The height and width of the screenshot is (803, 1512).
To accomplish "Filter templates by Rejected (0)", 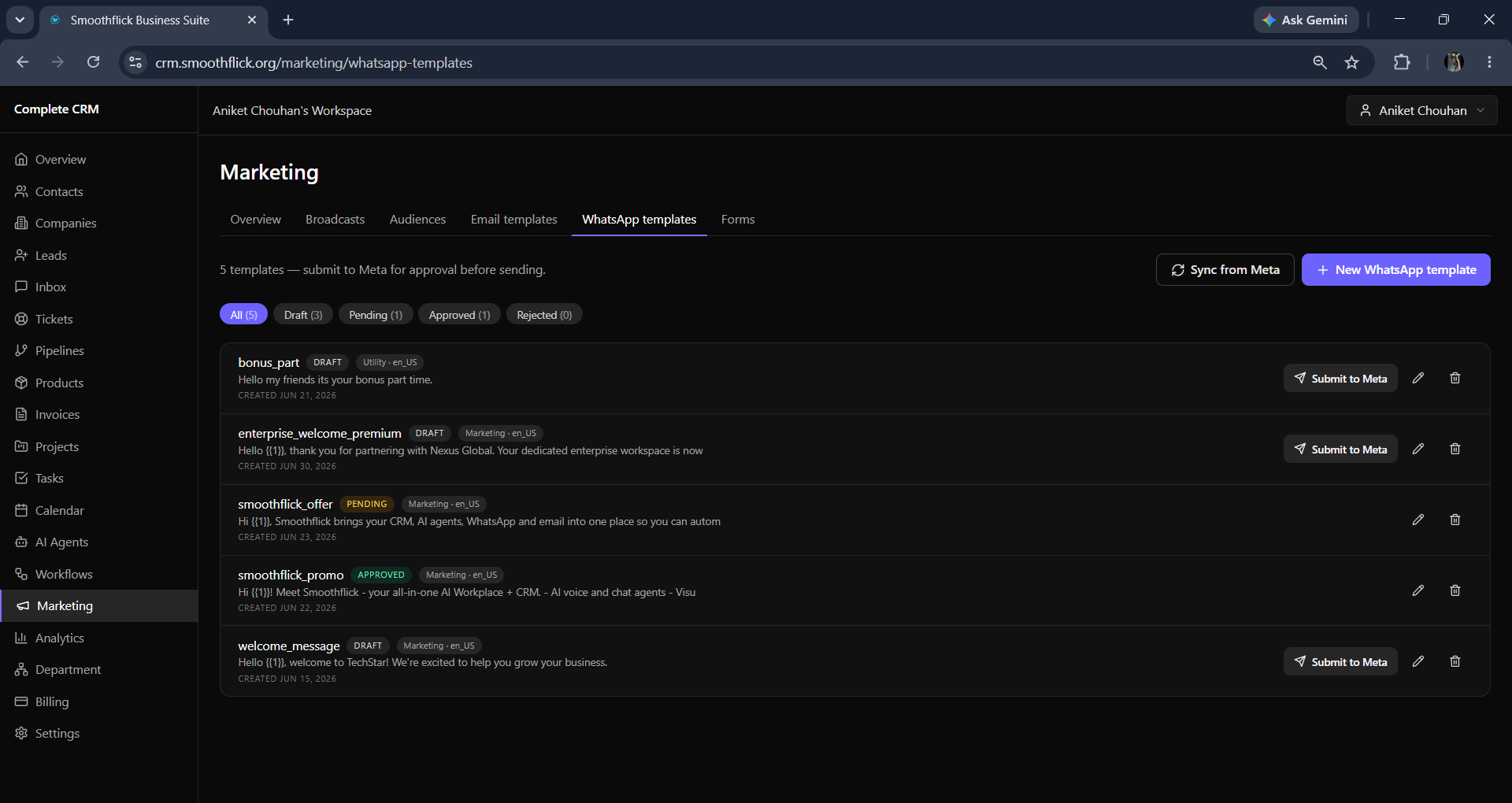I will click(x=544, y=315).
